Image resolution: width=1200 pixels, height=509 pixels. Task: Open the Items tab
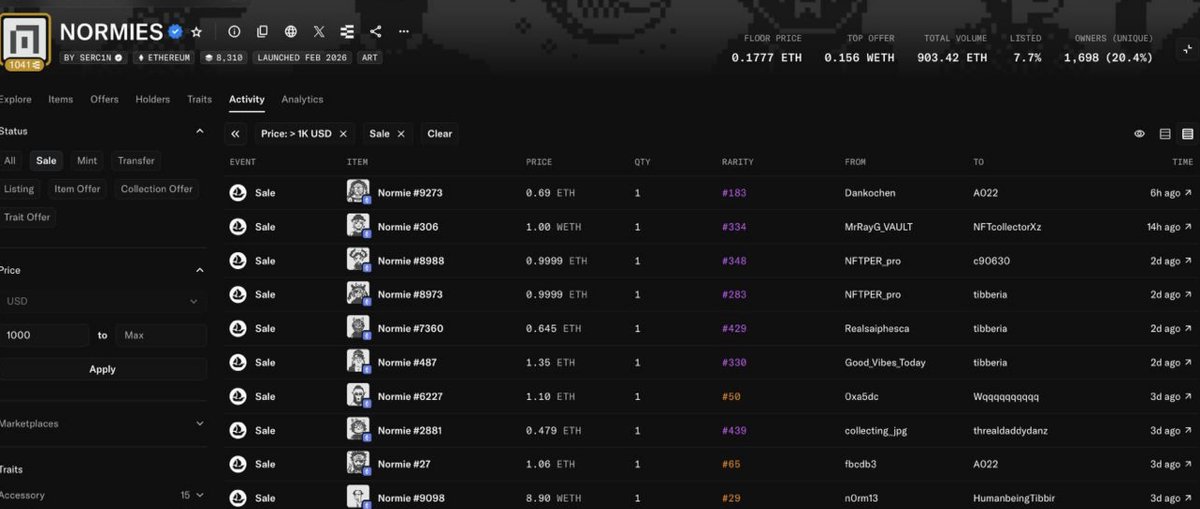(61, 99)
